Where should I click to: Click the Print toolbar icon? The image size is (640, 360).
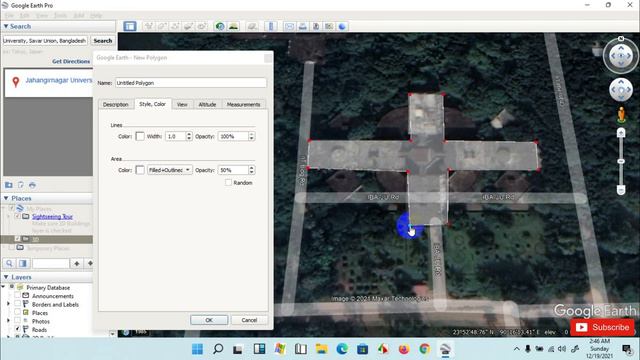click(x=302, y=26)
